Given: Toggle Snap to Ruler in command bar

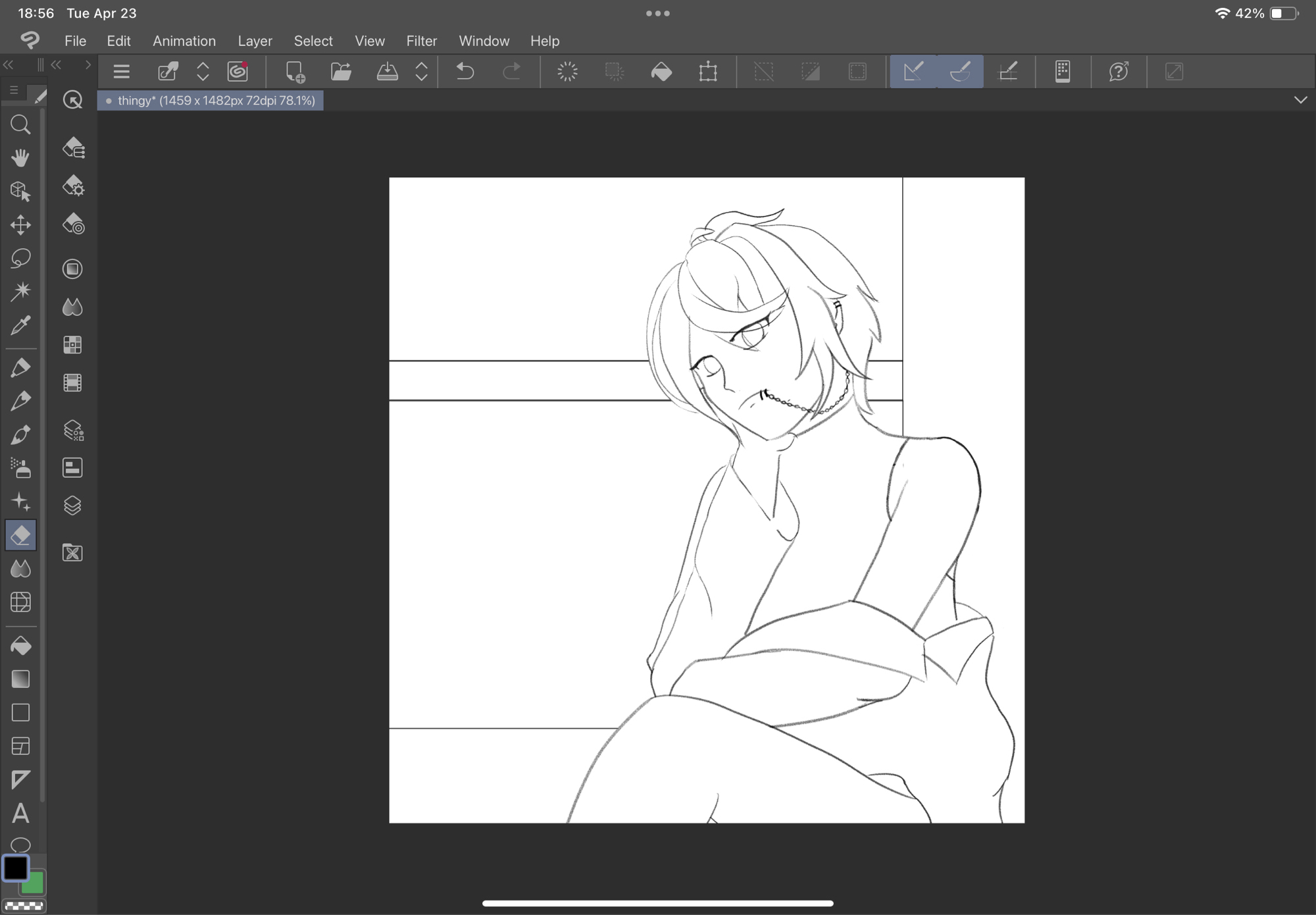Looking at the screenshot, I should (913, 71).
